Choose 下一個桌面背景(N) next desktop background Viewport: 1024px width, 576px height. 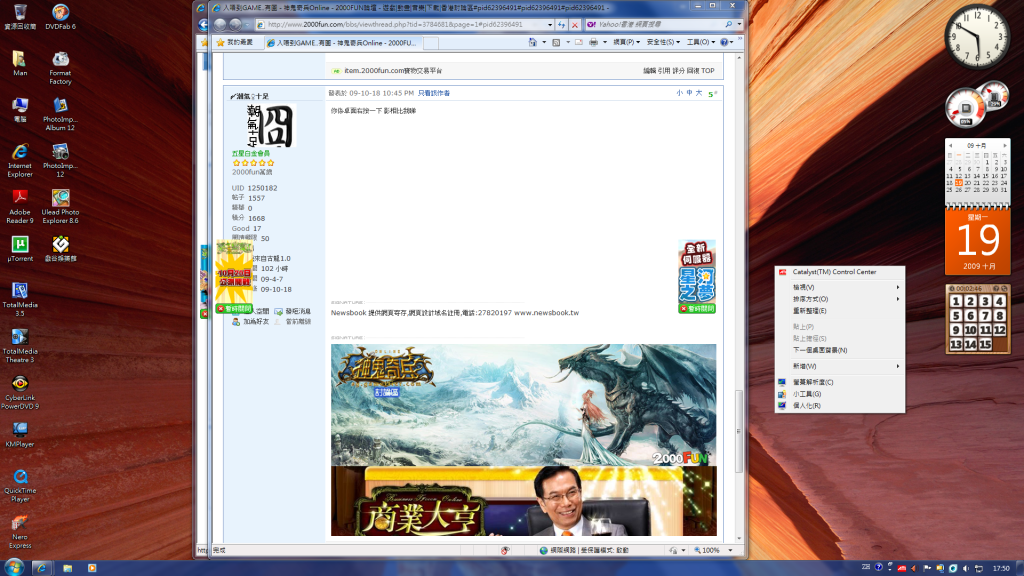840,350
